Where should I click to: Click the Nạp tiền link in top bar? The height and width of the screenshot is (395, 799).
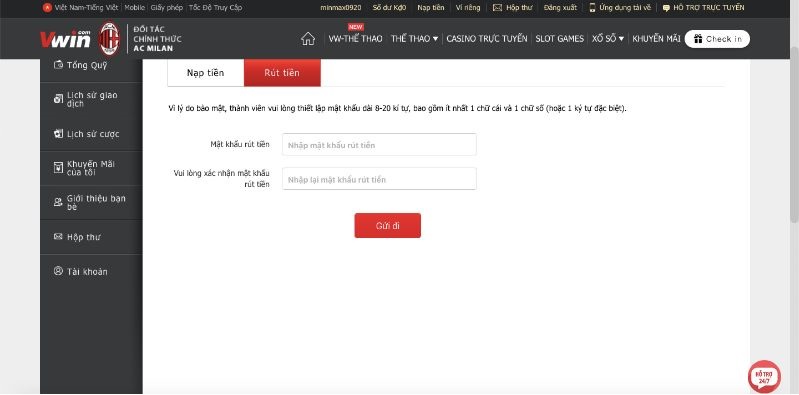pyautogui.click(x=431, y=8)
